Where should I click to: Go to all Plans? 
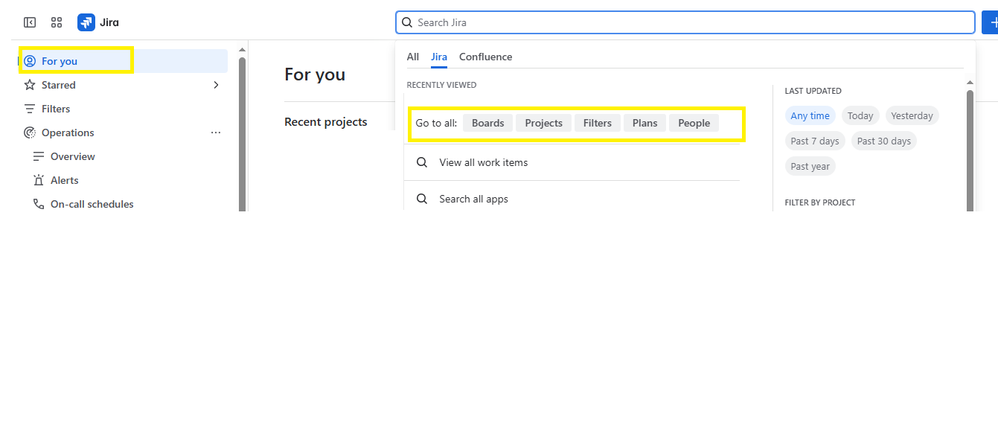click(x=645, y=123)
